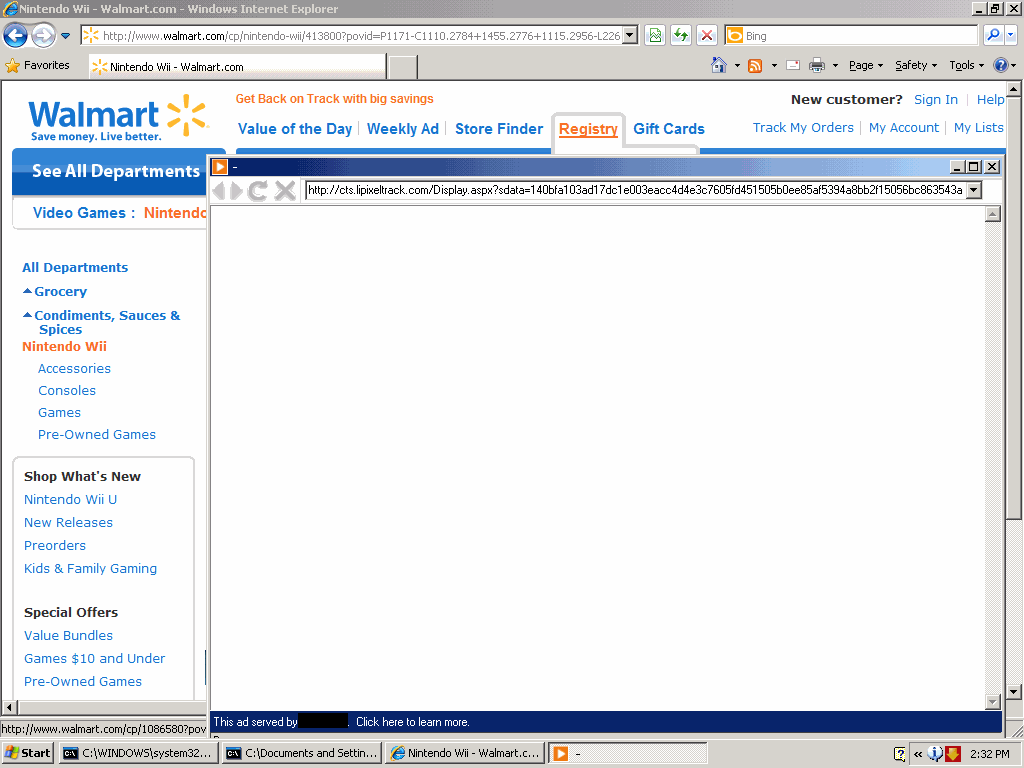Switch to C:\WINDOWS\system32 command prompt taskbar item
1024x768 pixels.
coord(138,753)
